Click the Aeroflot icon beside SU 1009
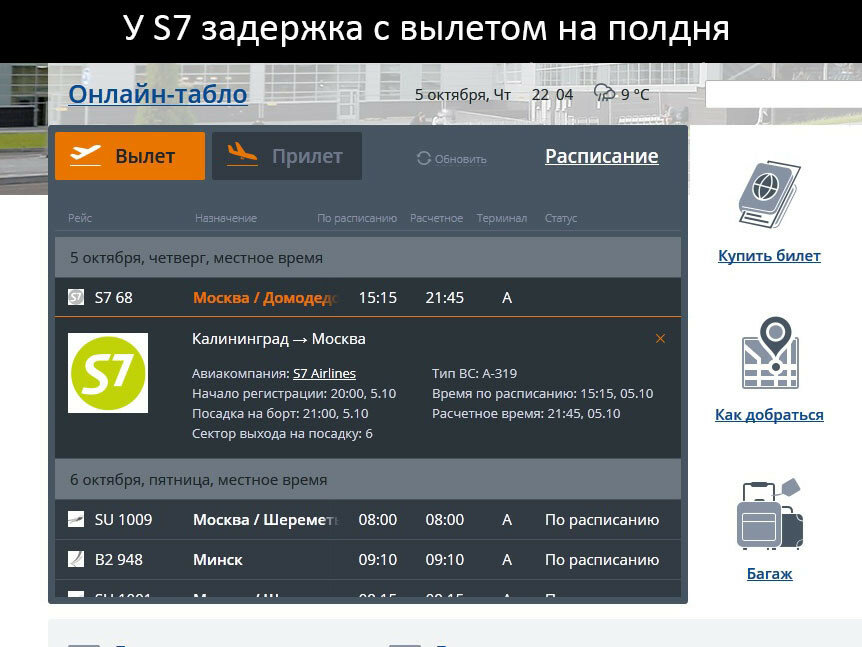862x647 pixels. tap(76, 519)
